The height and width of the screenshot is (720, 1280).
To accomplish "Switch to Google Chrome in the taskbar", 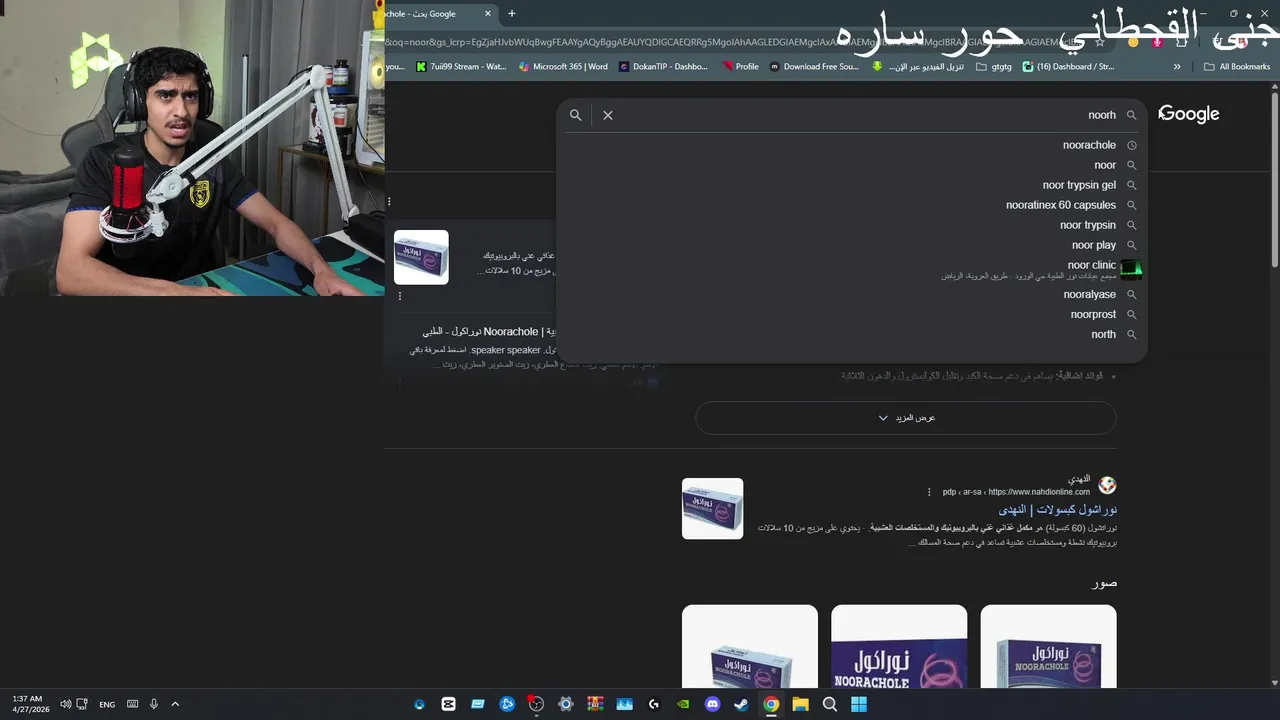I will click(771, 704).
